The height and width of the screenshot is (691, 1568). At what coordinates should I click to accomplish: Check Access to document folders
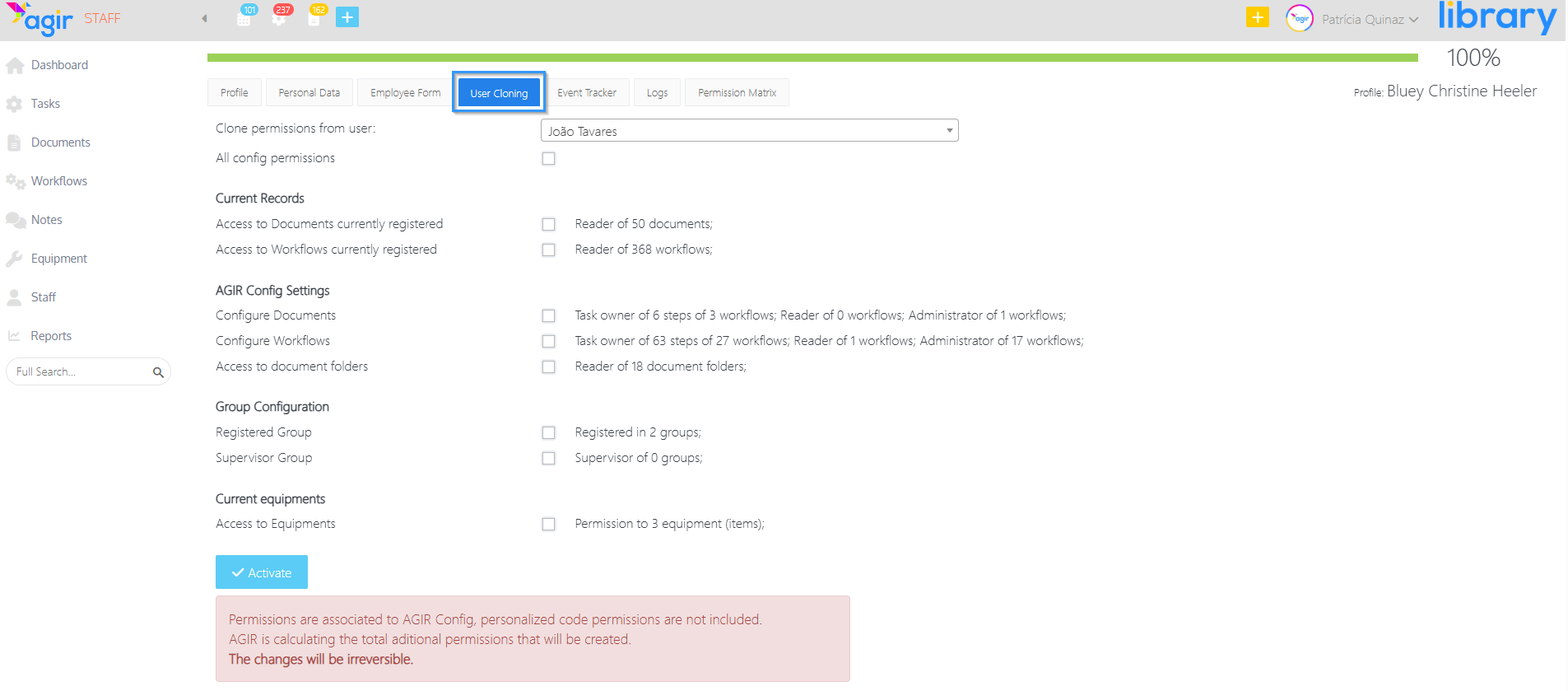[x=549, y=367]
